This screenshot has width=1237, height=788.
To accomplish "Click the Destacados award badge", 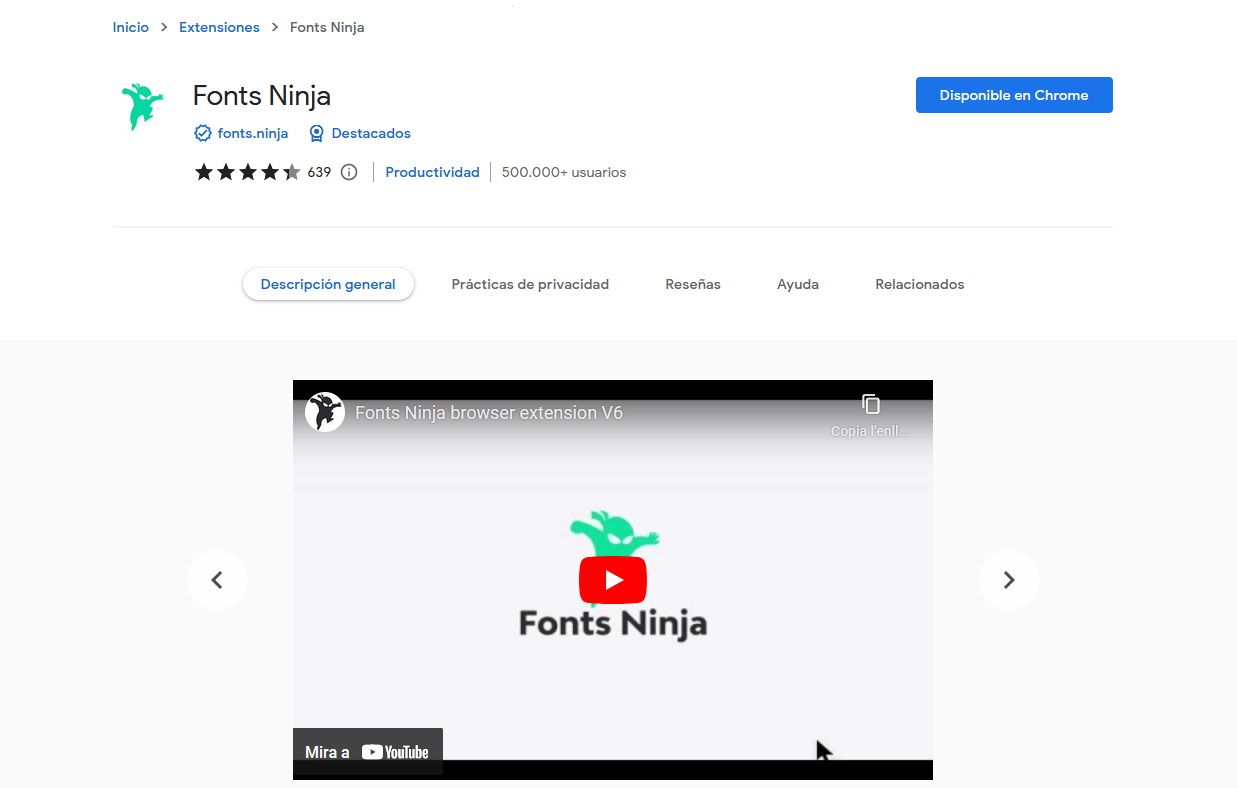I will pos(360,133).
